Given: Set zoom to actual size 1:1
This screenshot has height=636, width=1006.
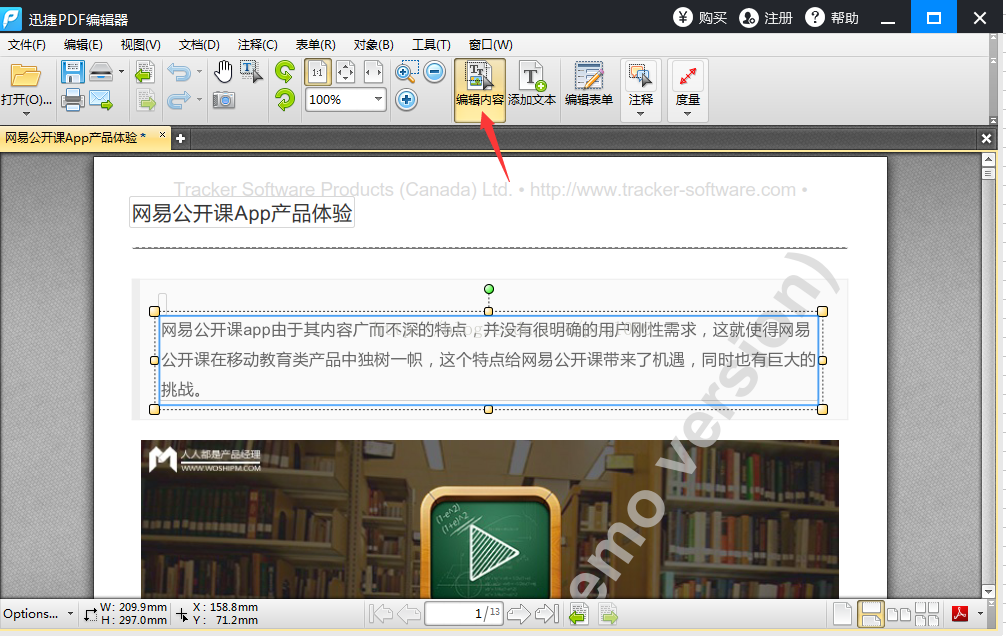Looking at the screenshot, I should click(x=318, y=72).
